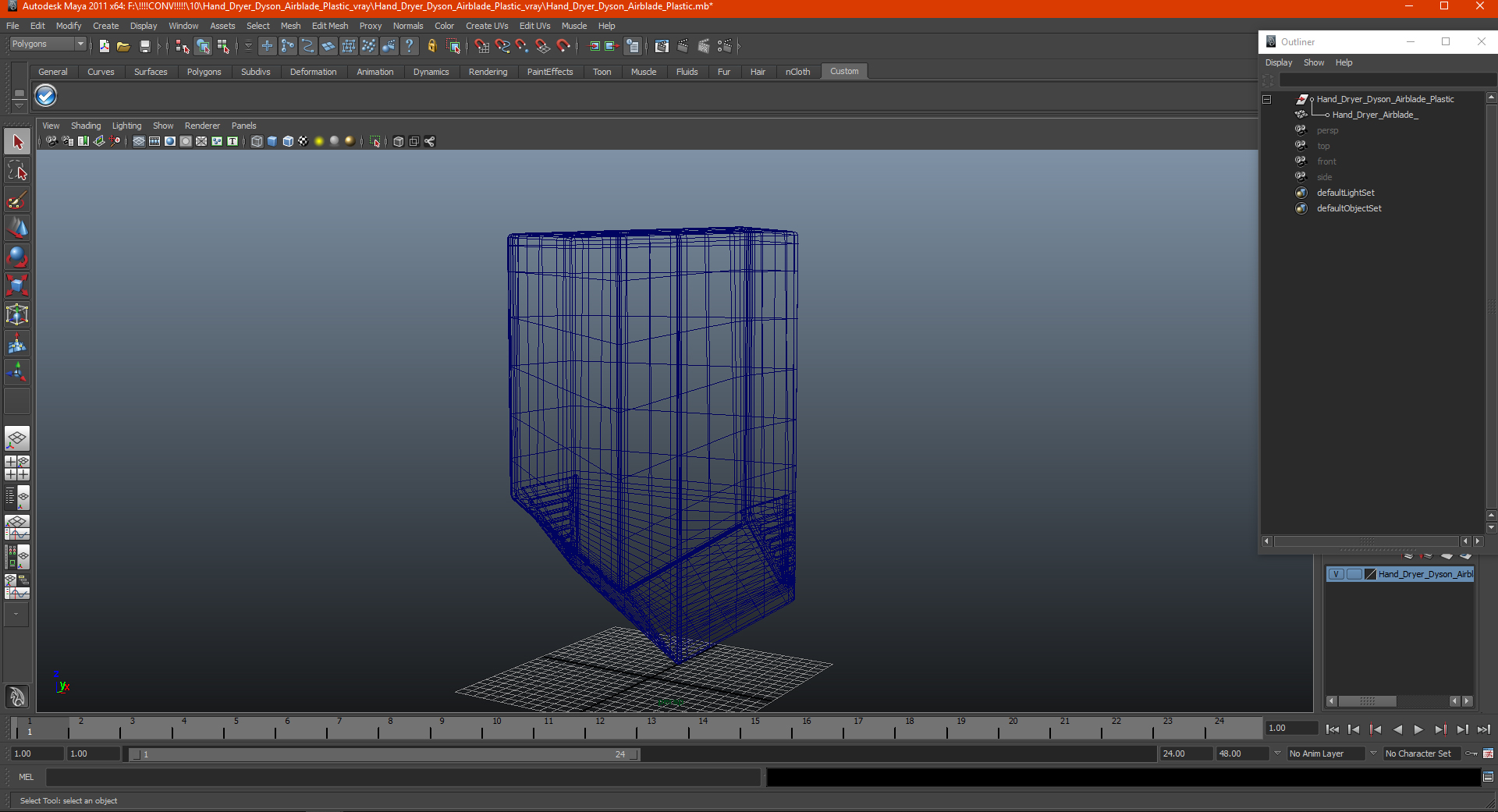Select defaultLightSet in the Outliner
This screenshot has width=1498, height=812.
[1346, 193]
